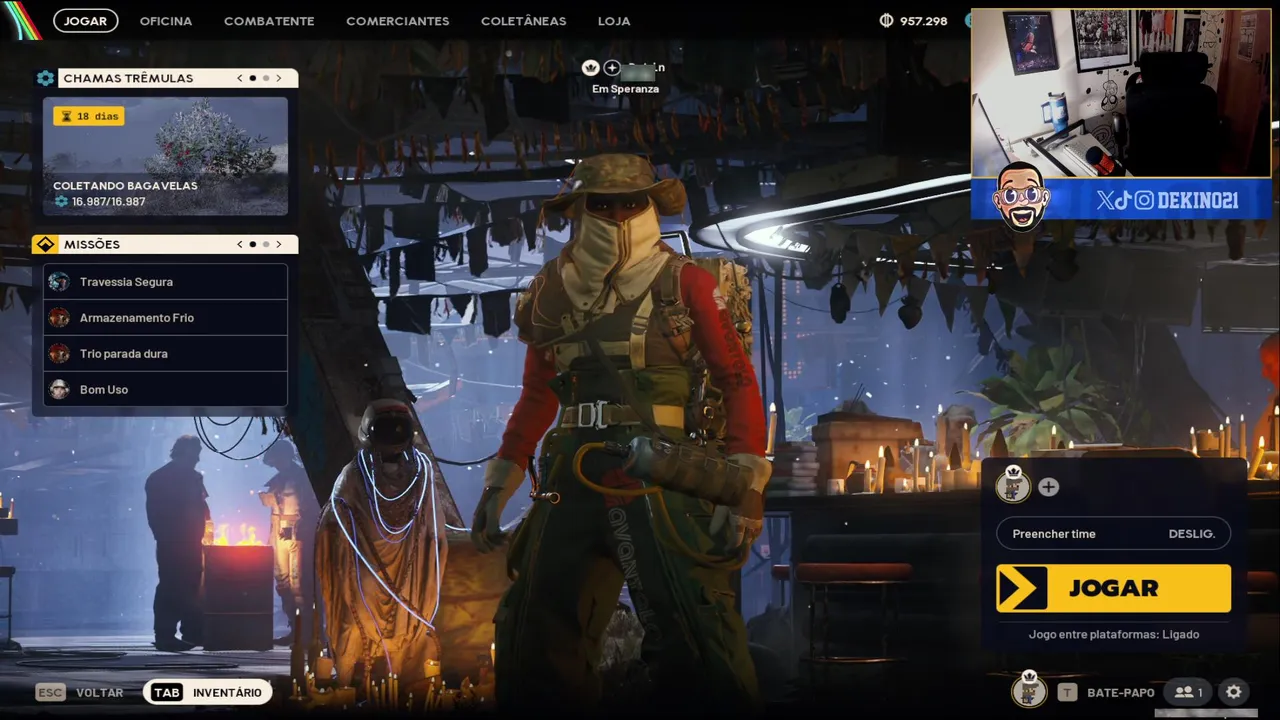The image size is (1280, 720).
Task: Click the DEKINO21 handle text
Action: tap(1198, 200)
